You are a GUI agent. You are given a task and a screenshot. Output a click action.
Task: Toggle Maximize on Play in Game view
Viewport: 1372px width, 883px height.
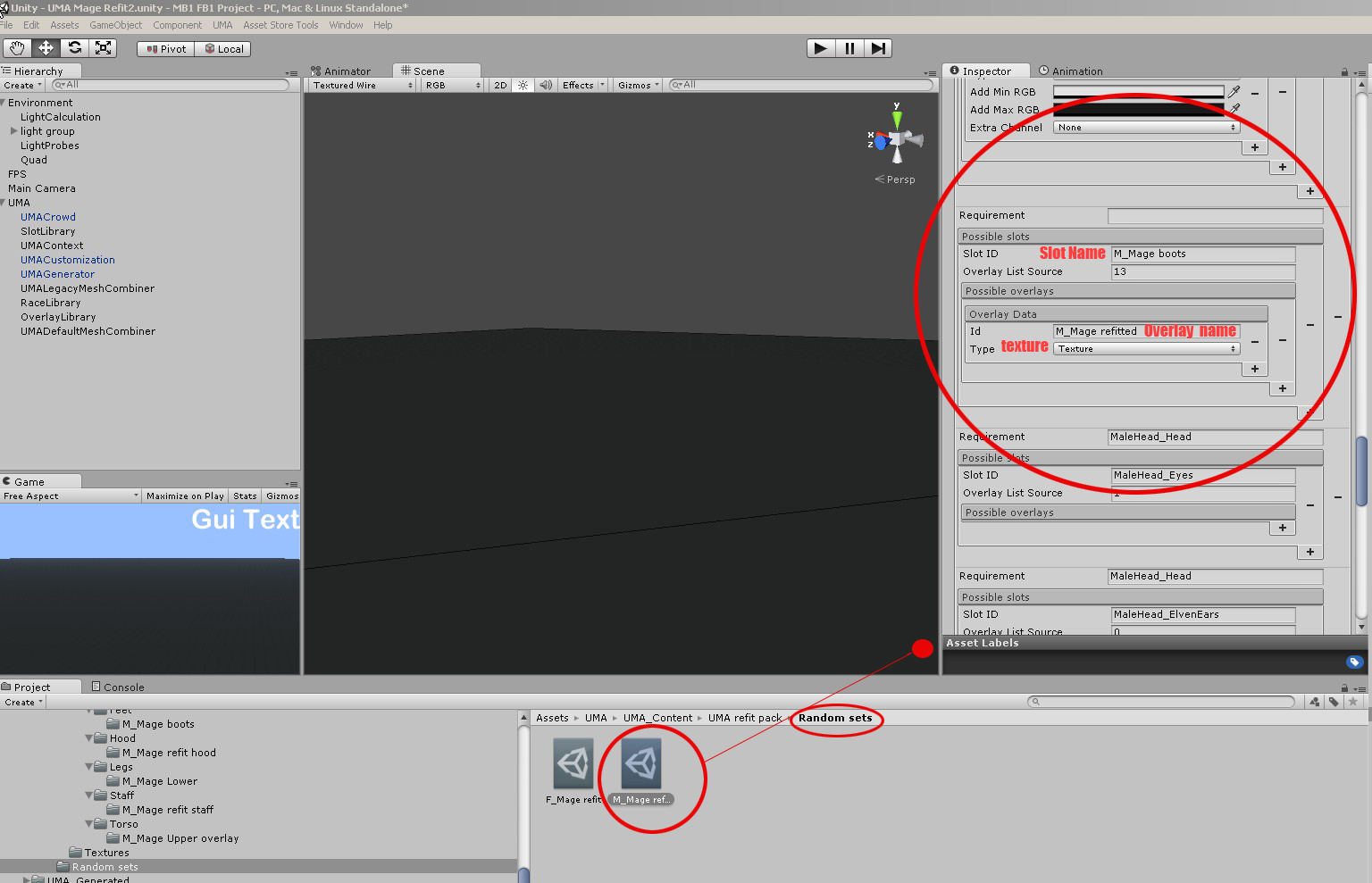(185, 496)
